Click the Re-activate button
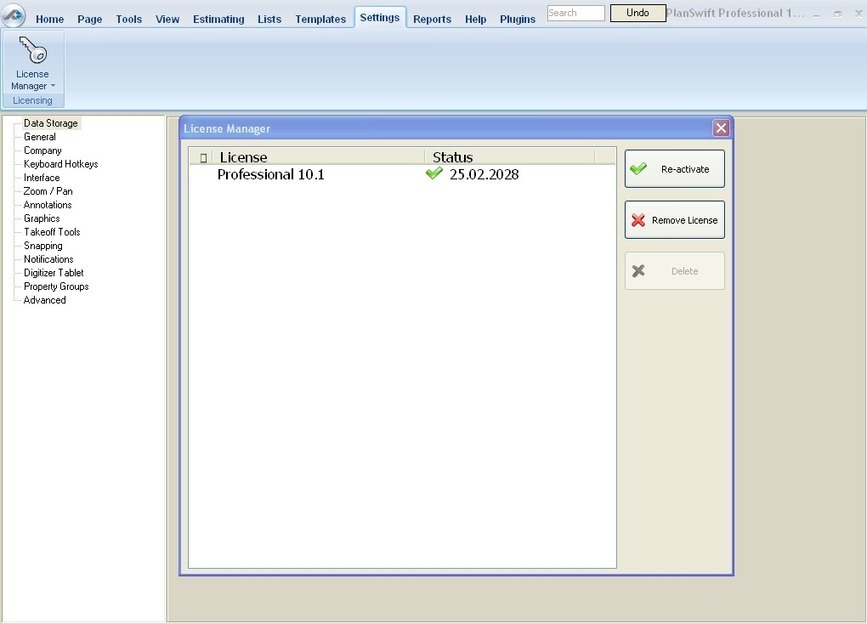Screen dimensions: 867x624 pos(674,169)
